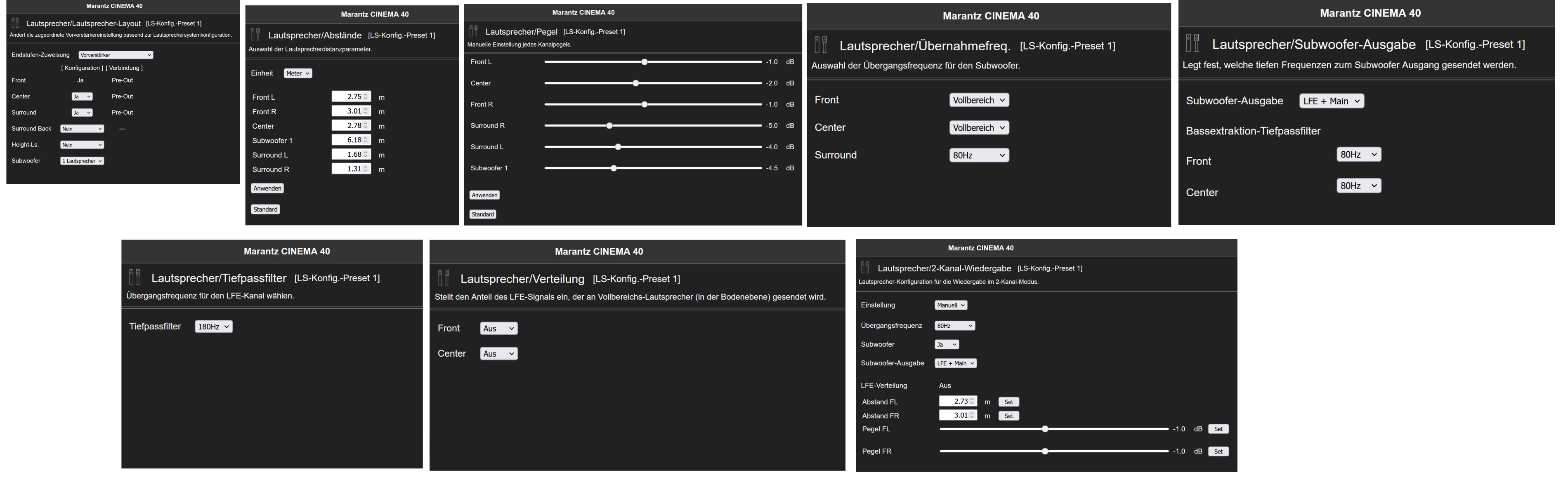Viewport: 1568px width, 482px height.
Task: Adjust the Center level slider
Action: (635, 83)
